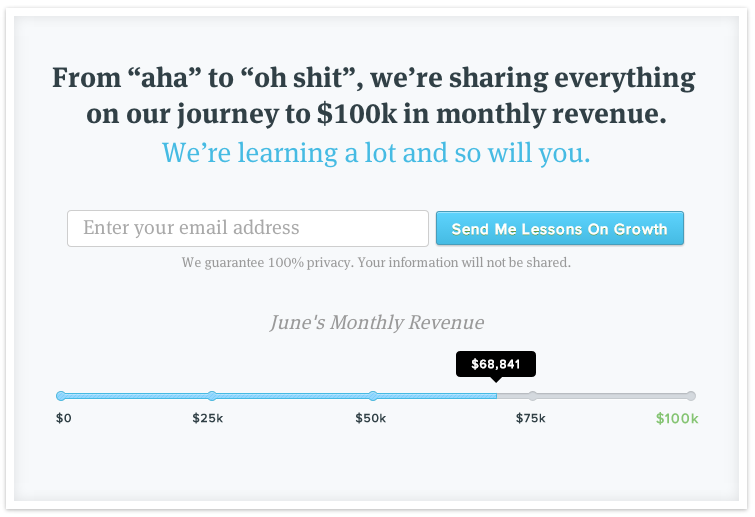The height and width of the screenshot is (517, 755).
Task: Click the $75k milestone dot
Action: (x=532, y=396)
